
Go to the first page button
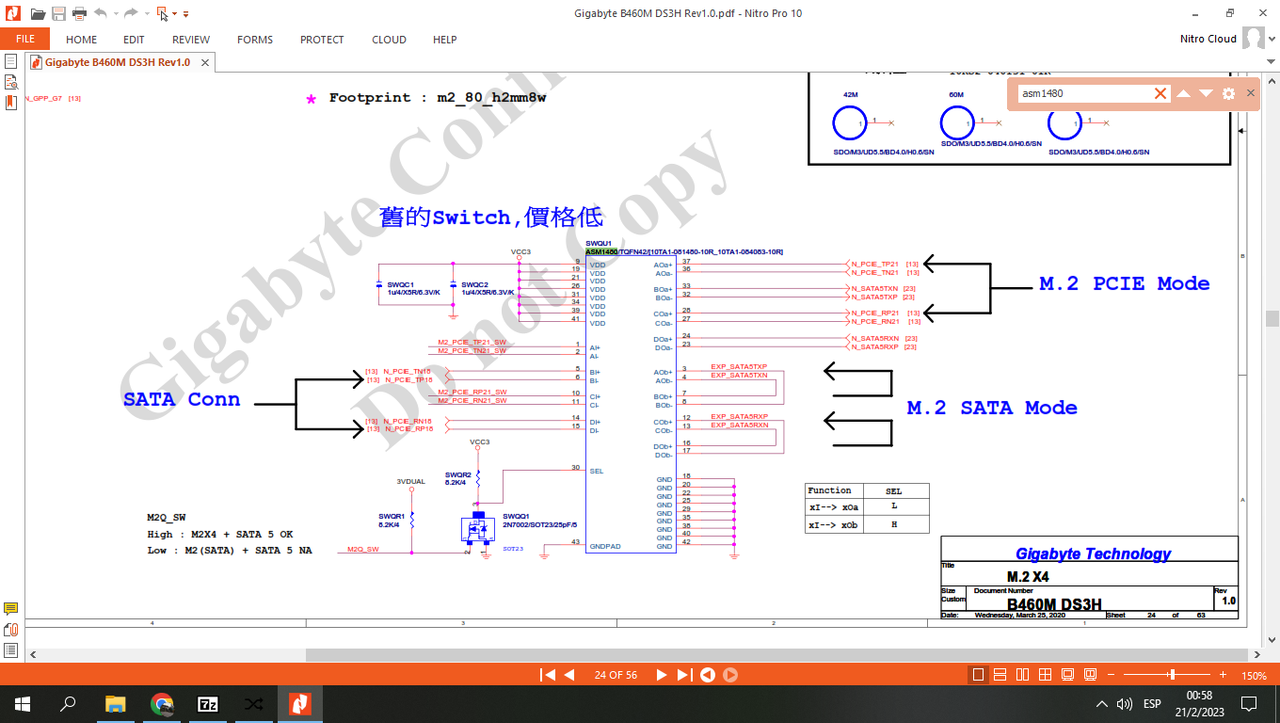(547, 675)
